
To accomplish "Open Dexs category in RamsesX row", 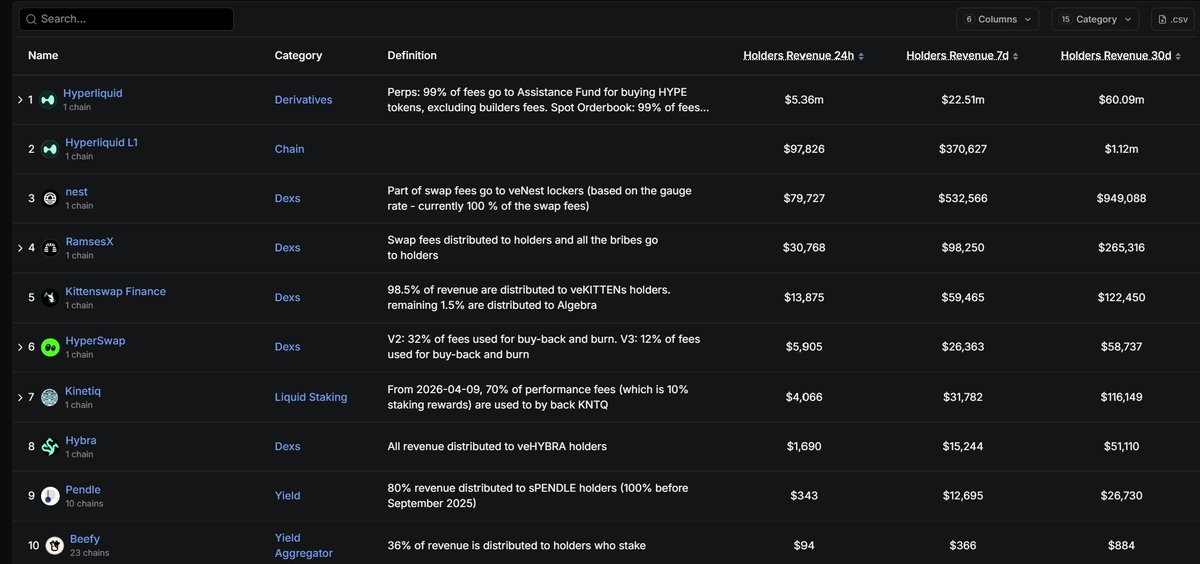I will pyautogui.click(x=287, y=248).
